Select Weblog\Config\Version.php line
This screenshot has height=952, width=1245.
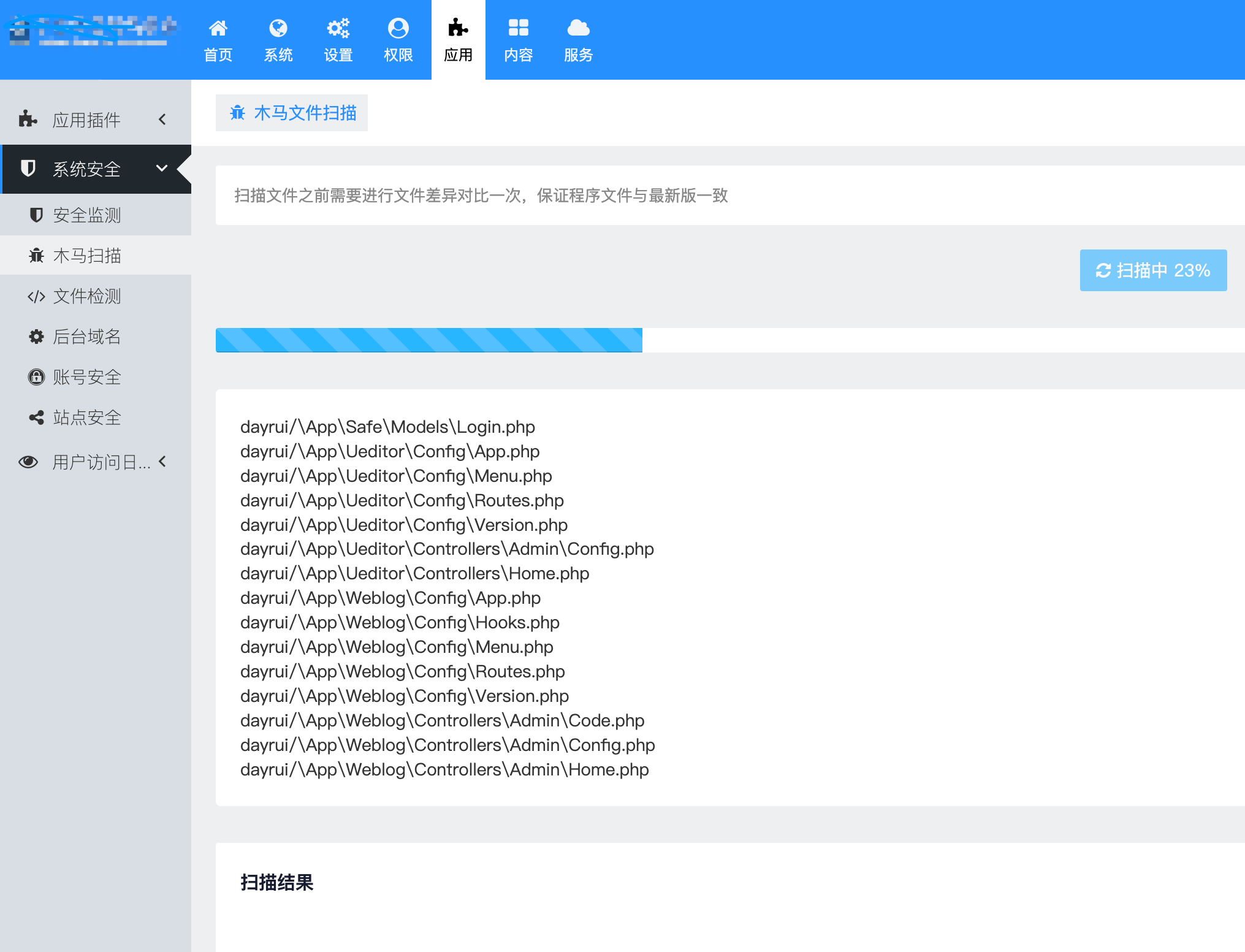(405, 696)
